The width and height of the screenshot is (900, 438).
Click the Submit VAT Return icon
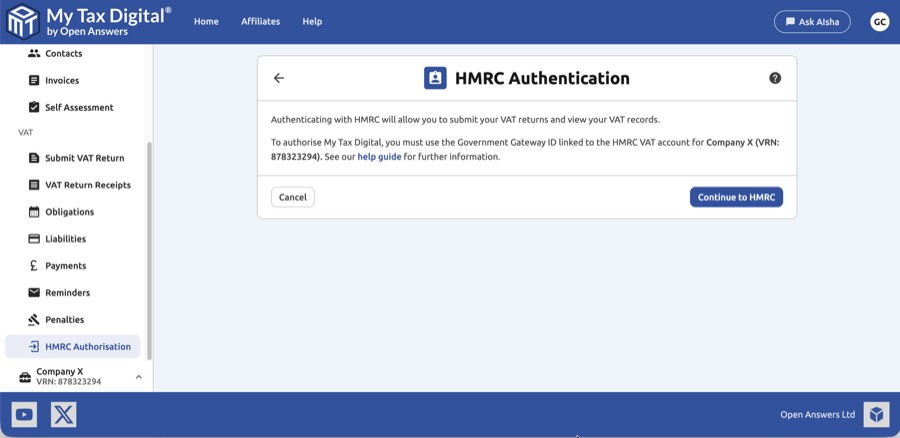point(34,158)
